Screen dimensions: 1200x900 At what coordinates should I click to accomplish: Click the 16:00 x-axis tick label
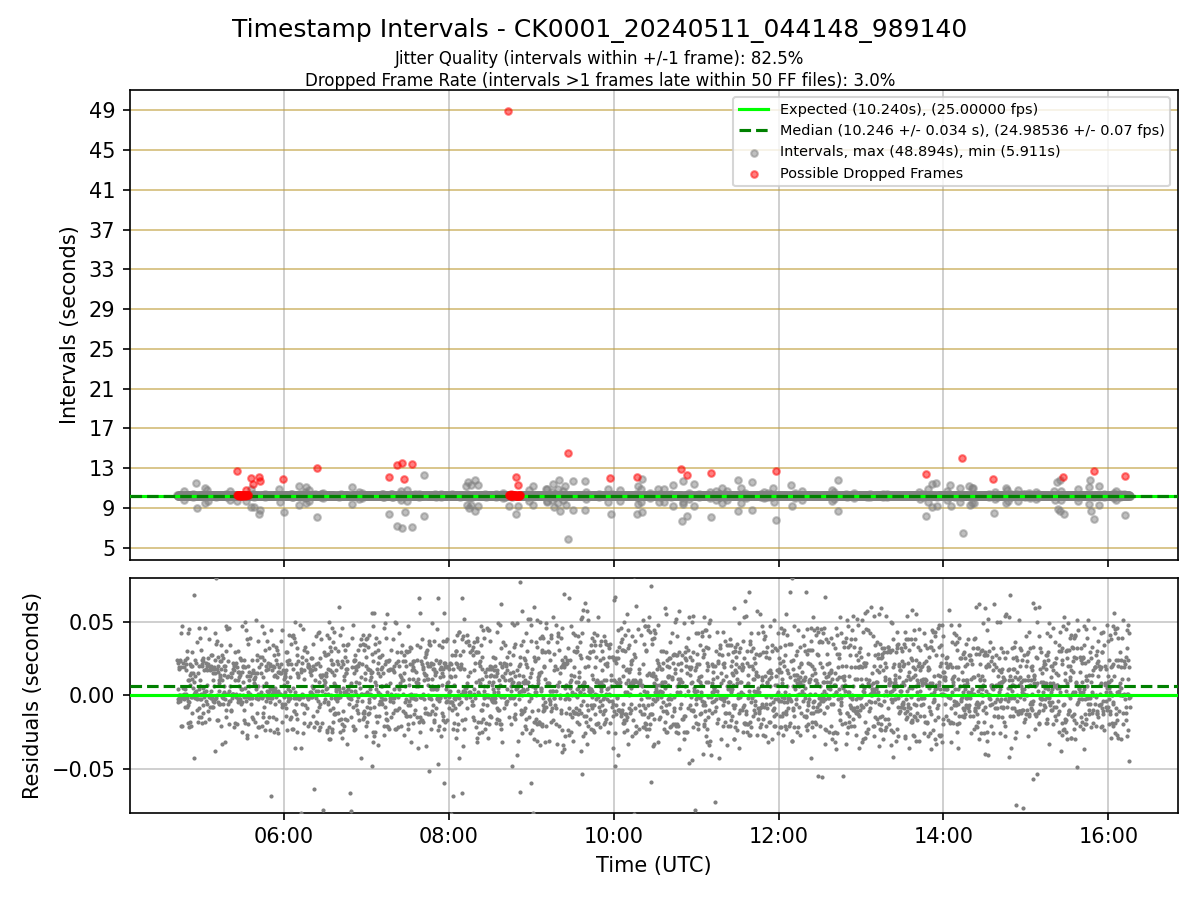1108,834
